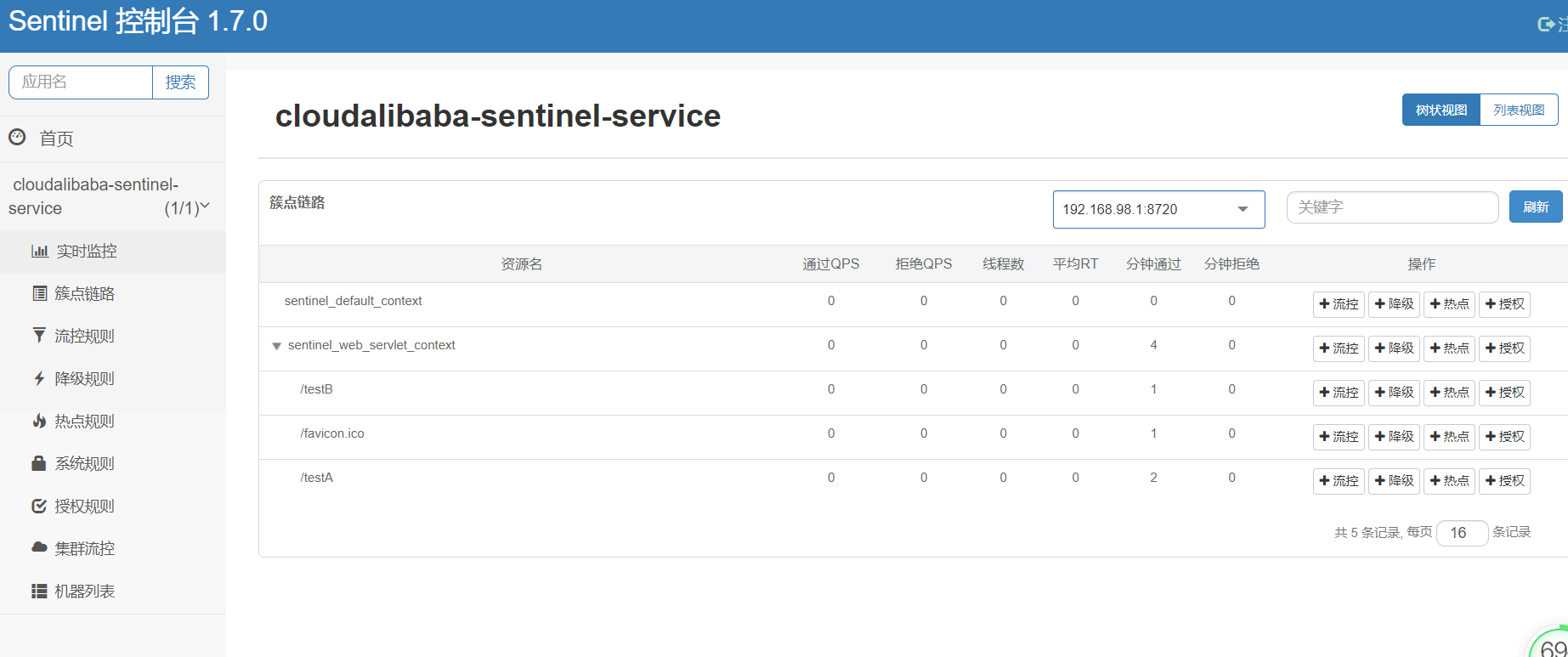This screenshot has width=1568, height=657.
Task: Add 流控 rule for /favicon.ico
Action: coord(1339,437)
